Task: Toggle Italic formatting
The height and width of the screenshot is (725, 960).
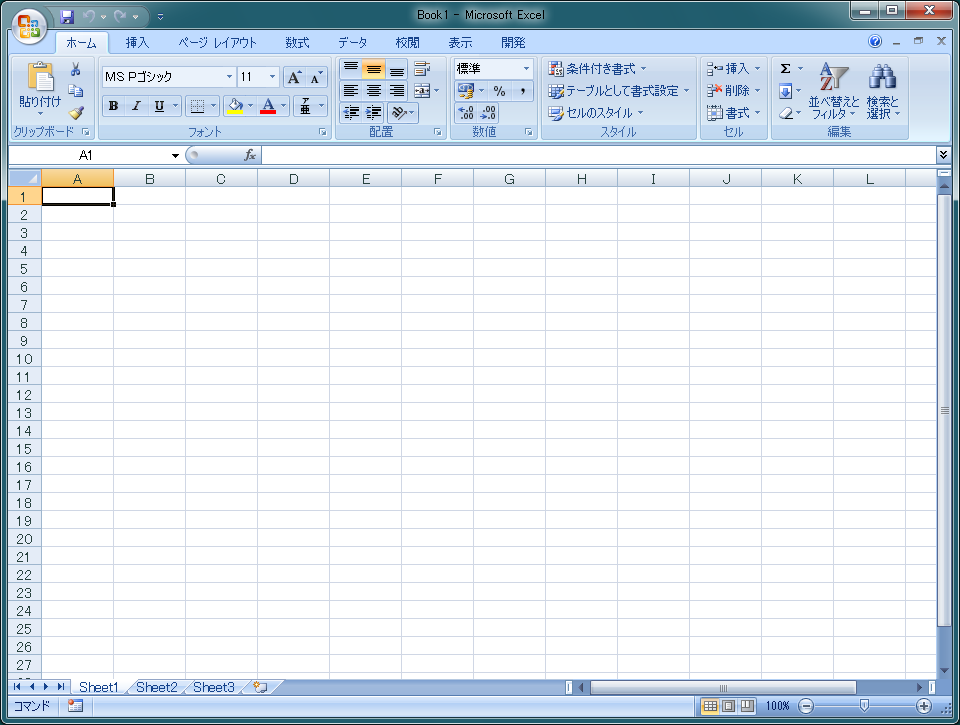Action: pos(136,106)
